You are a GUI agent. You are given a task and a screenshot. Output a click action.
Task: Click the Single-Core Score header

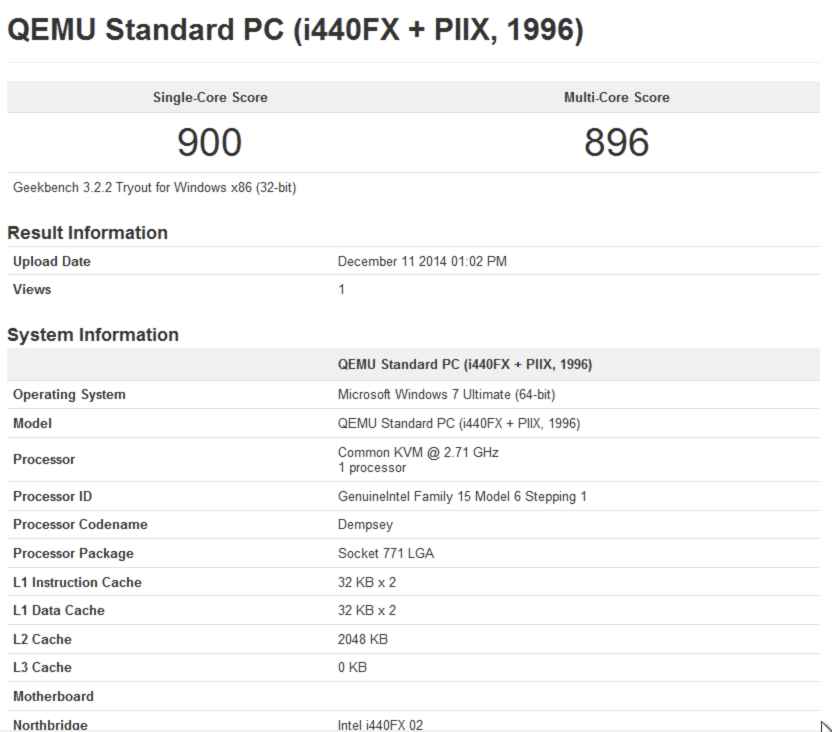(x=210, y=97)
